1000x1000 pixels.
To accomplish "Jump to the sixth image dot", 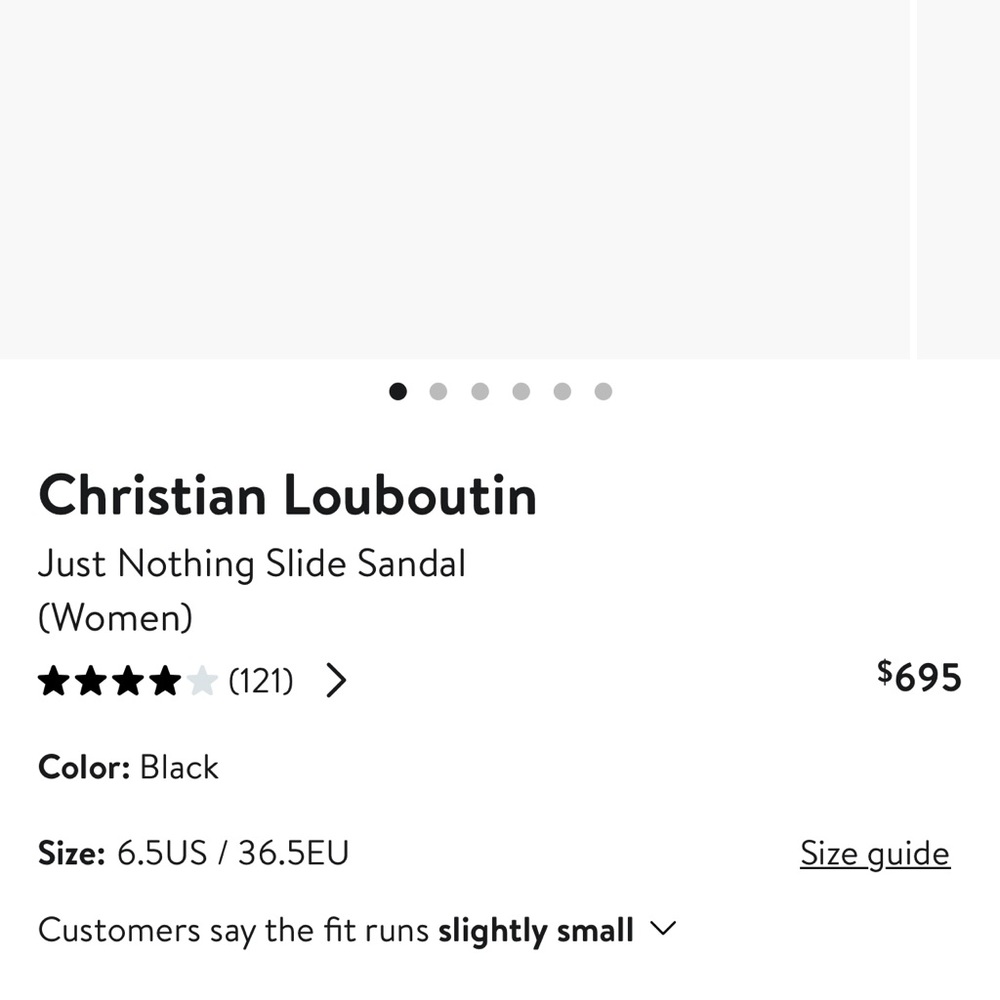I will coord(603,391).
